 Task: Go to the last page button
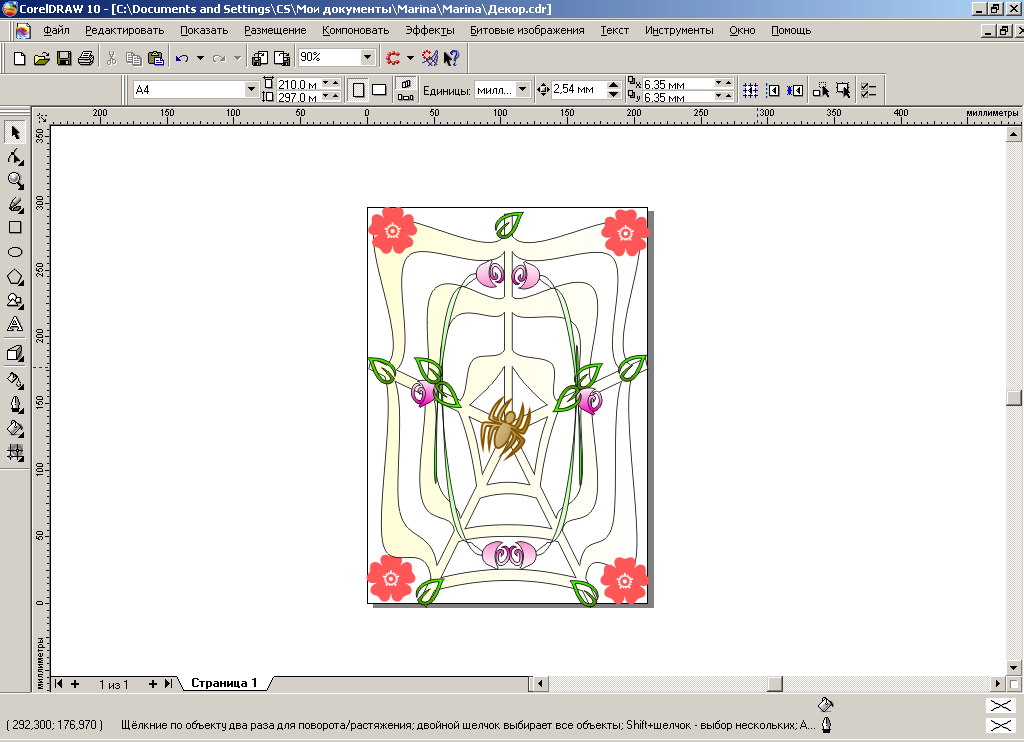169,684
